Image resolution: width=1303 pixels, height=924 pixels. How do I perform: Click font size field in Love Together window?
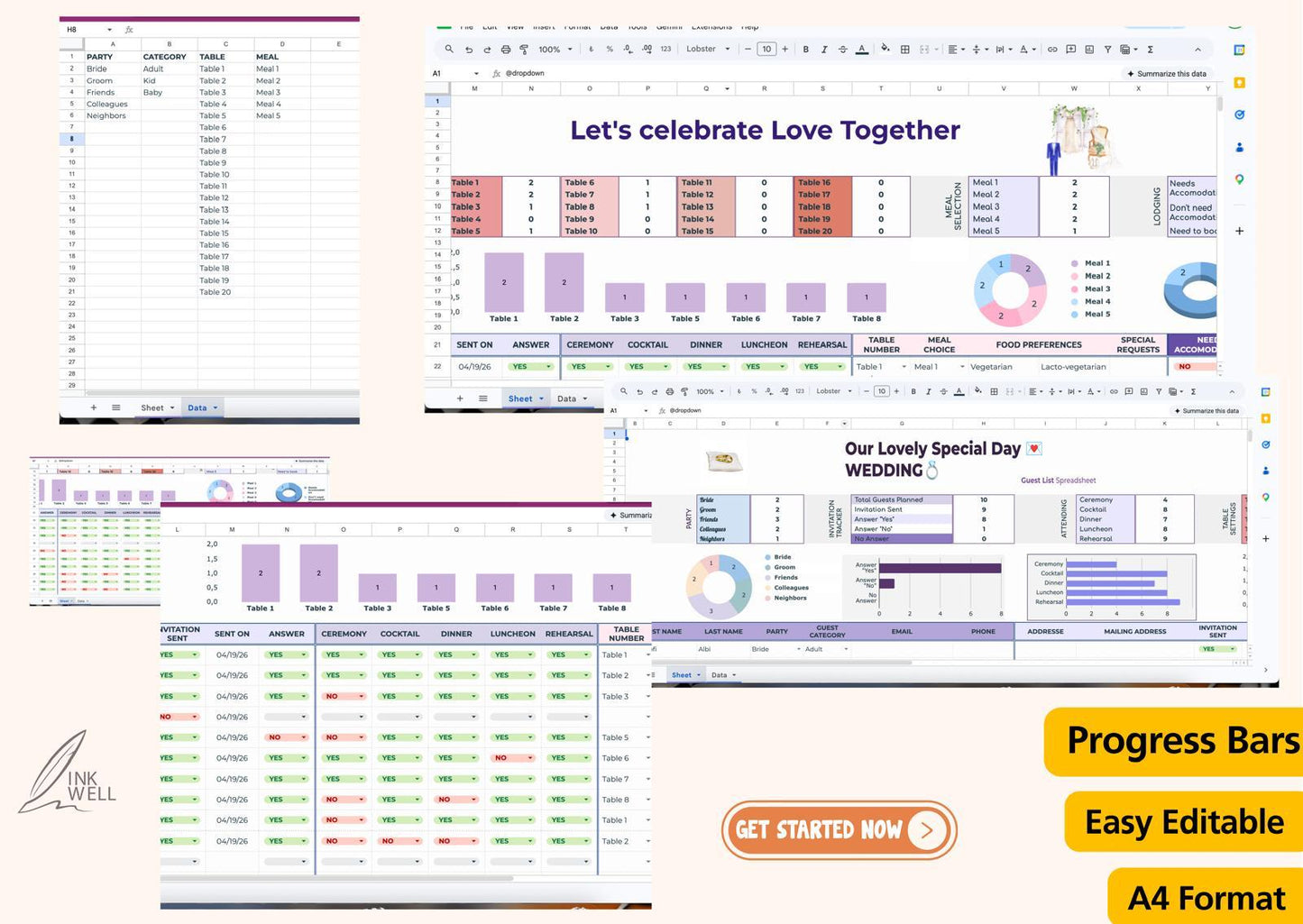click(766, 50)
